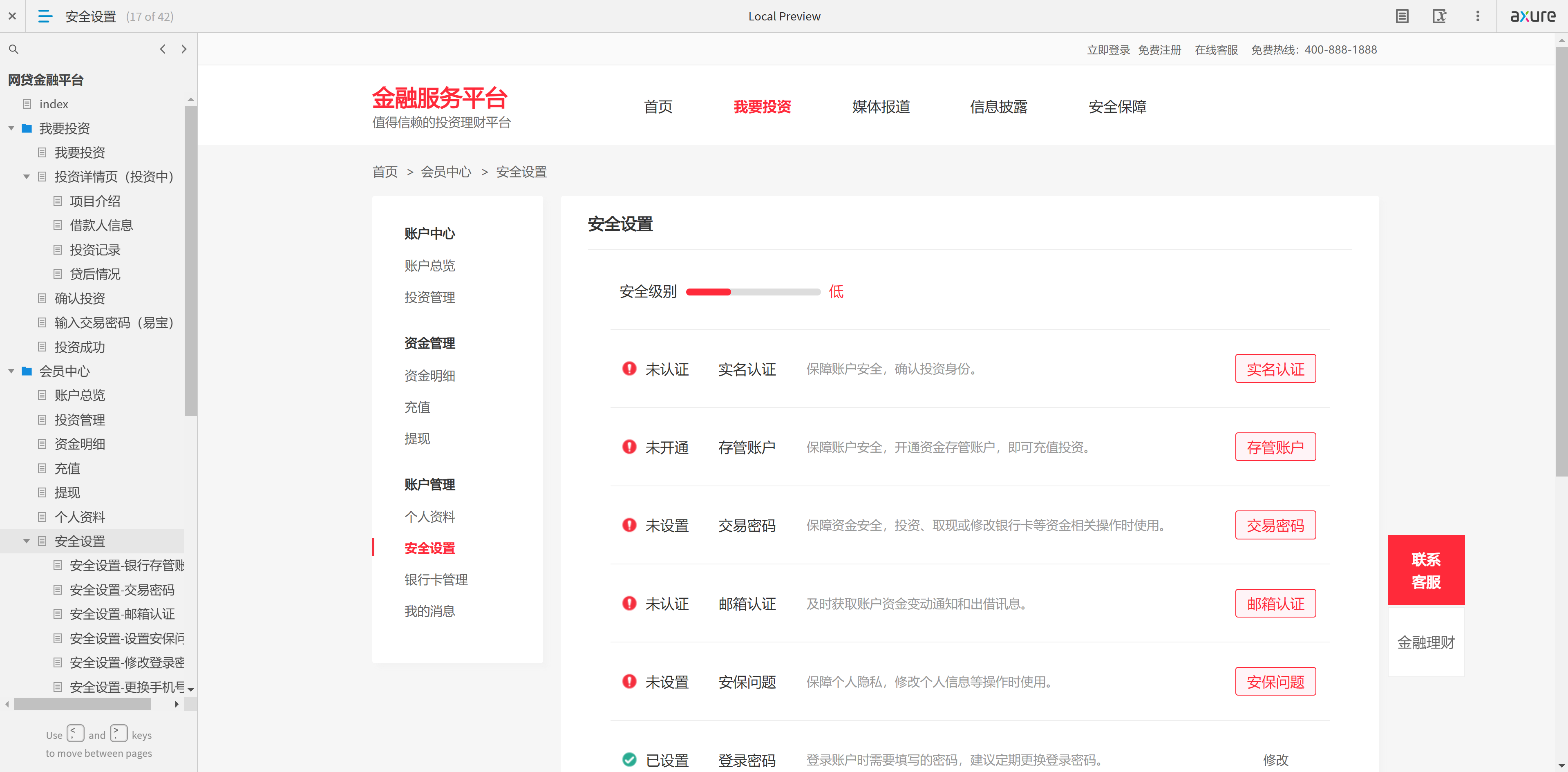Open 安全设置-邮箱认证 page in sitemap

pos(122,614)
